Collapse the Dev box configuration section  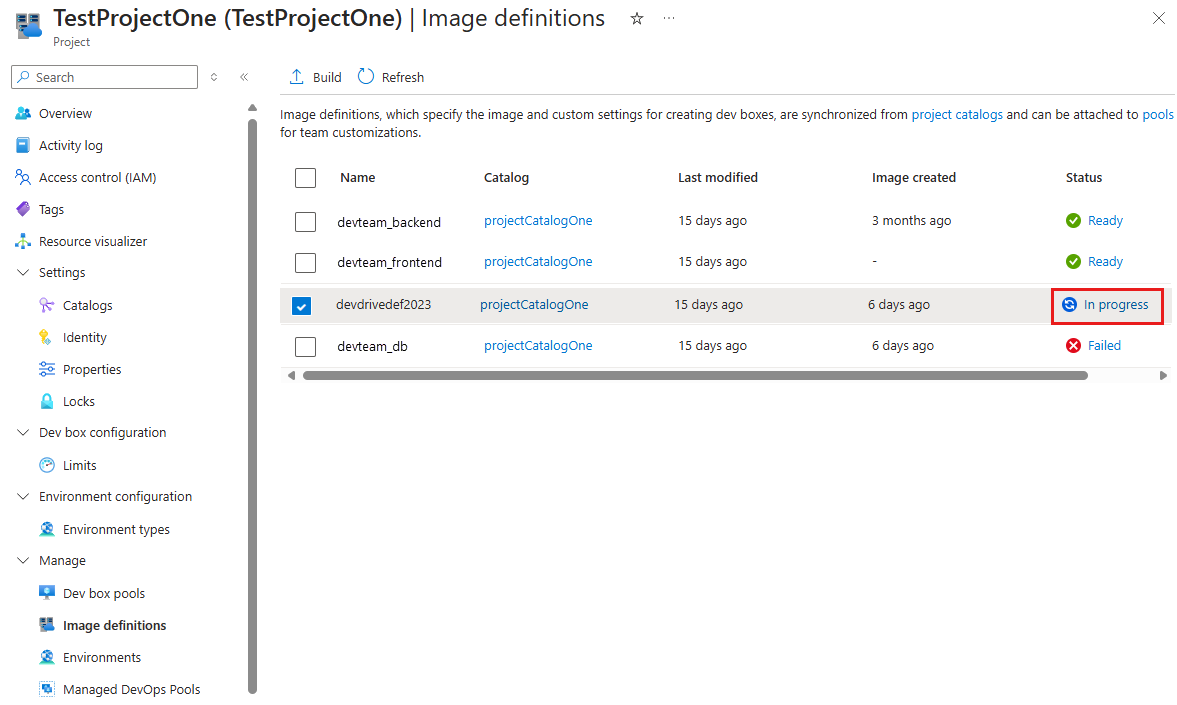(23, 433)
